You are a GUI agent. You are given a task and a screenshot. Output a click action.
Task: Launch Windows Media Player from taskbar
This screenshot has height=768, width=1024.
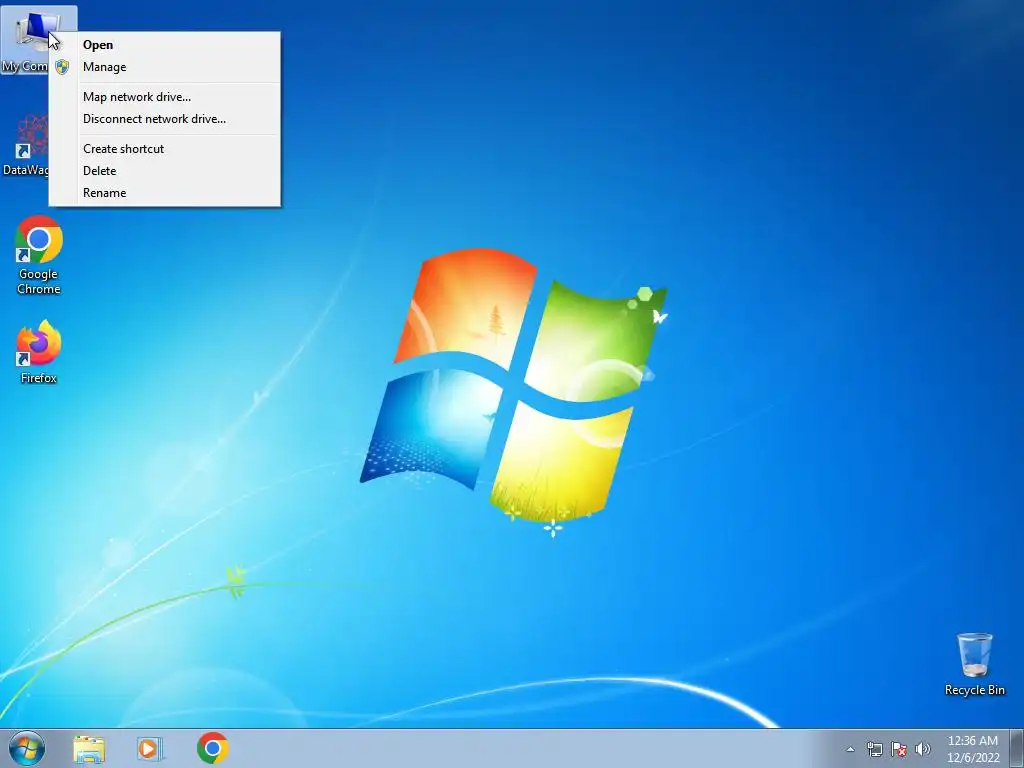[x=150, y=749]
